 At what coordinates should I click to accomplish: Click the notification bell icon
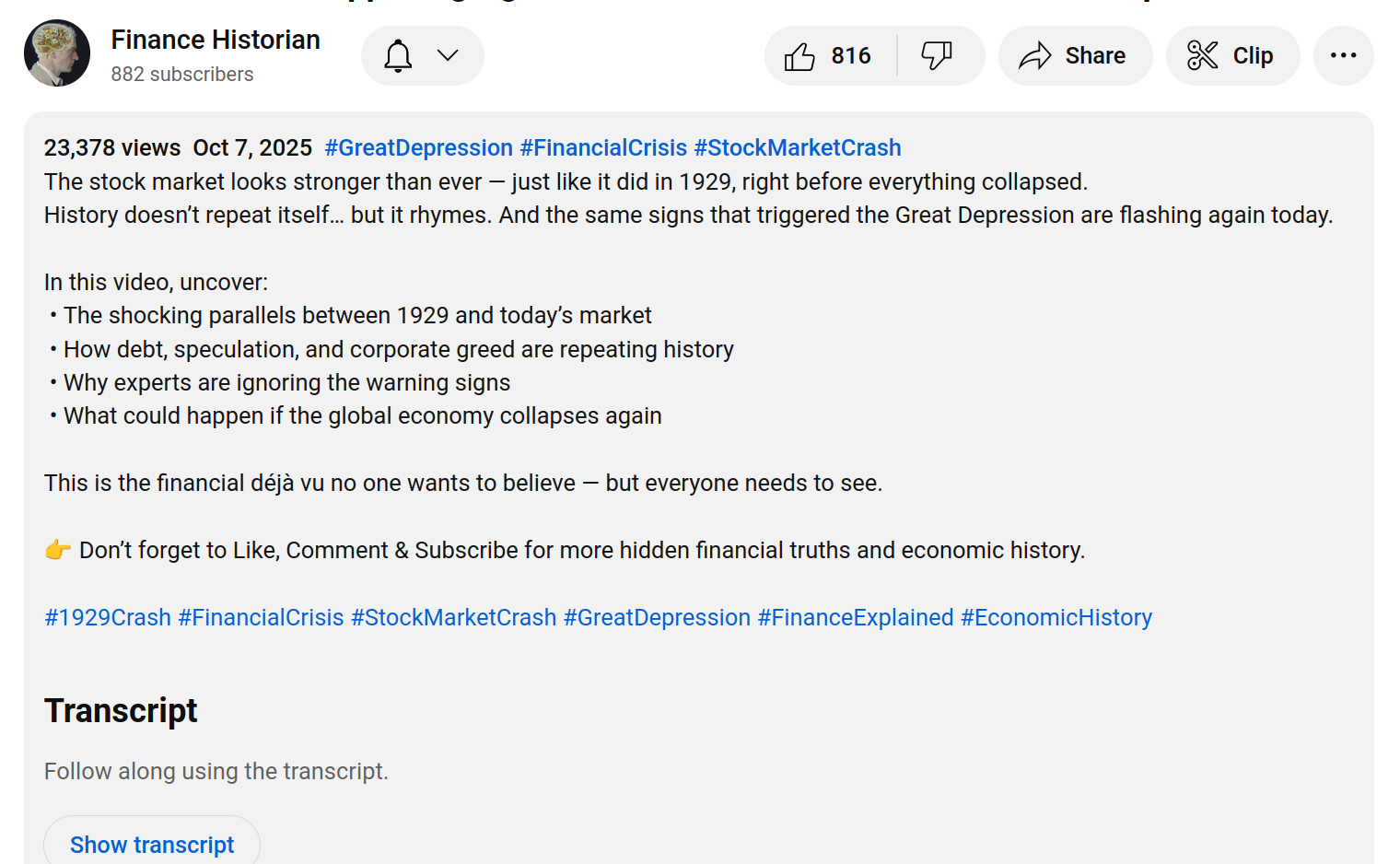point(398,56)
